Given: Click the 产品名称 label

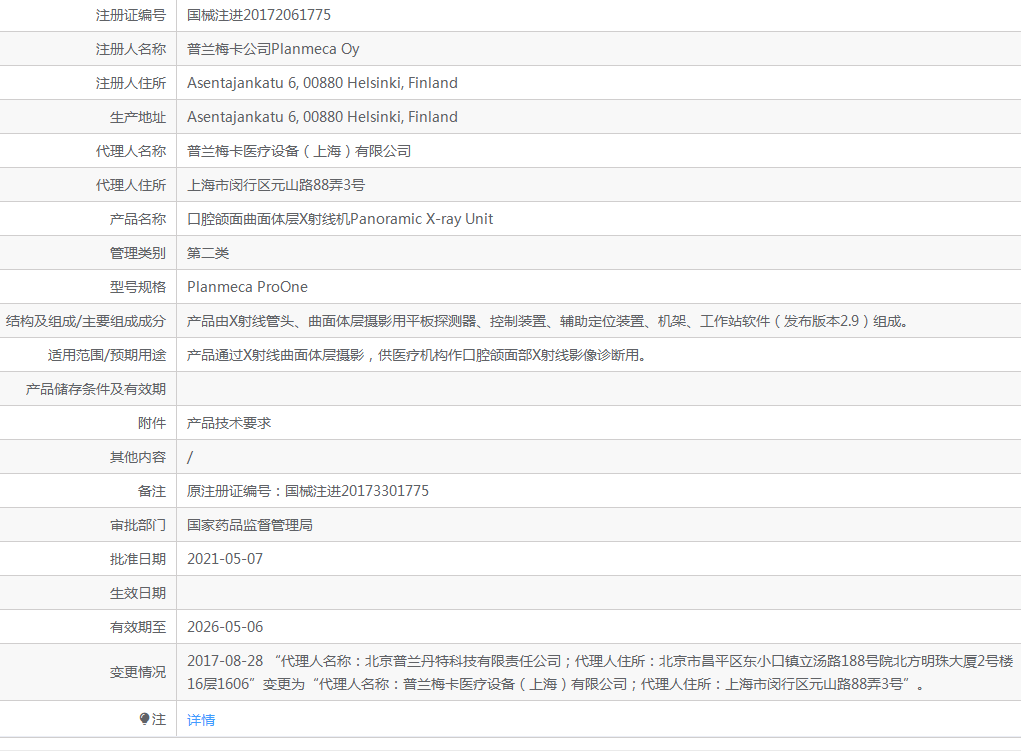Looking at the screenshot, I should tap(138, 219).
